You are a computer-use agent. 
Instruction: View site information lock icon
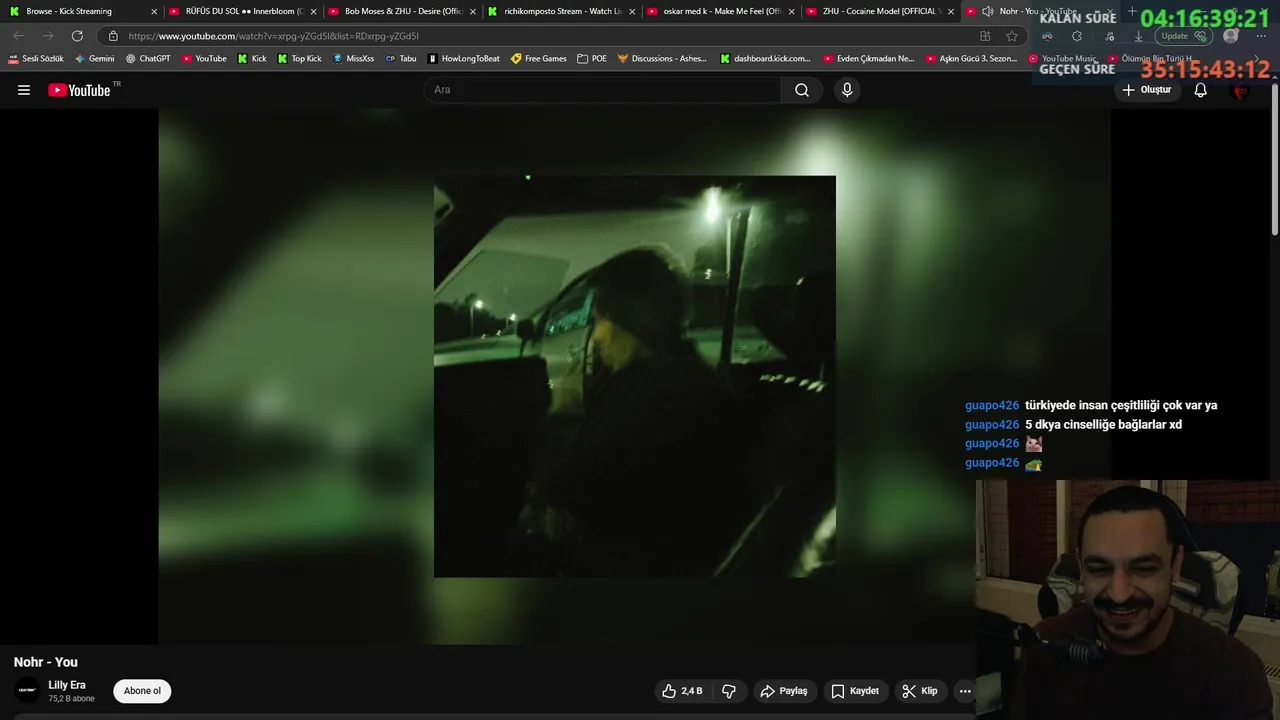(x=113, y=36)
